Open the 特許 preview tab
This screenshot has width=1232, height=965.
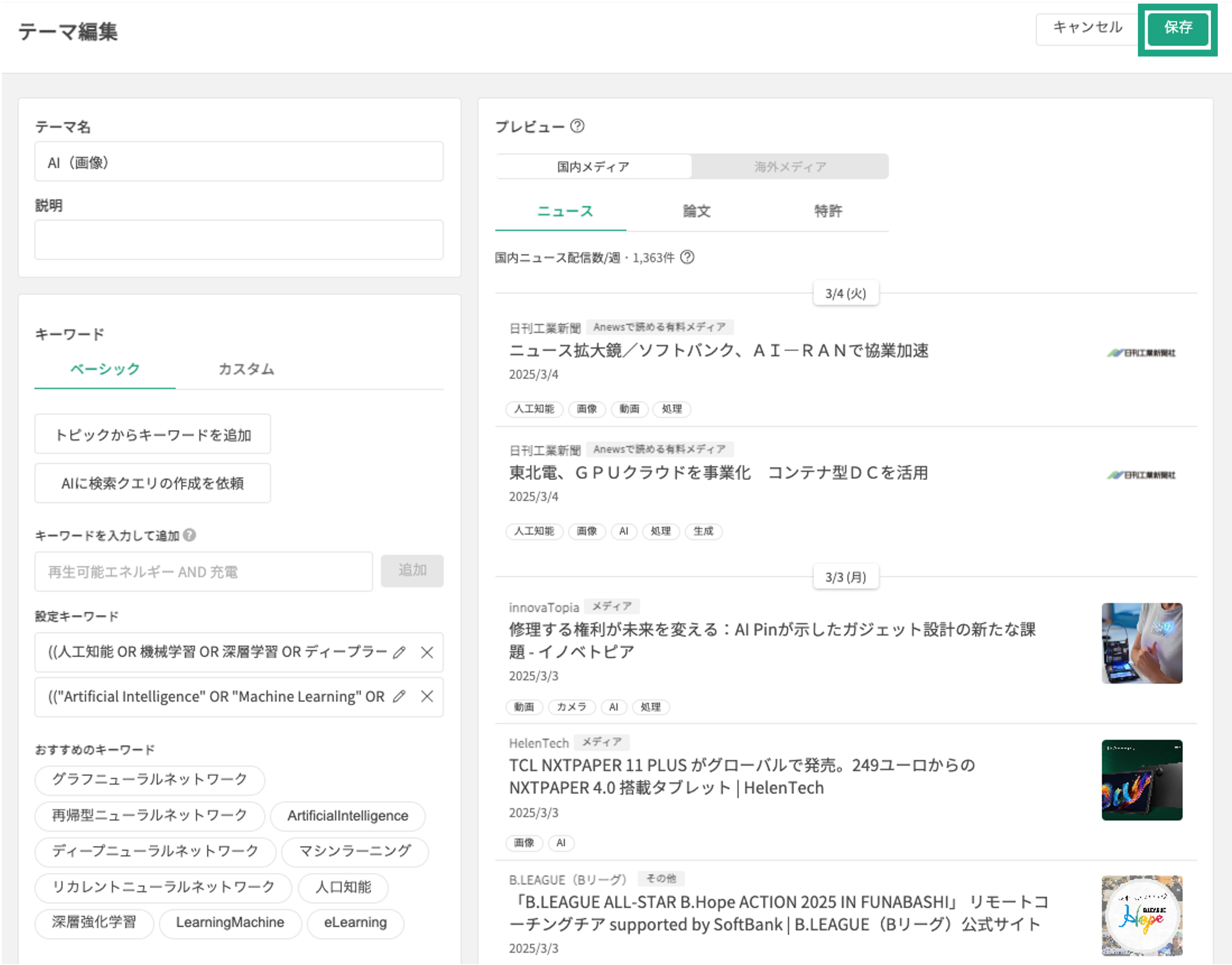click(x=828, y=211)
